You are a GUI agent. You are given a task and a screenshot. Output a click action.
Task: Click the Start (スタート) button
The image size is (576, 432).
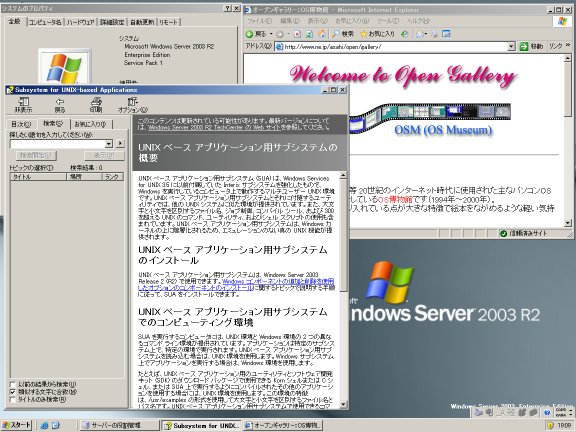tap(17, 425)
